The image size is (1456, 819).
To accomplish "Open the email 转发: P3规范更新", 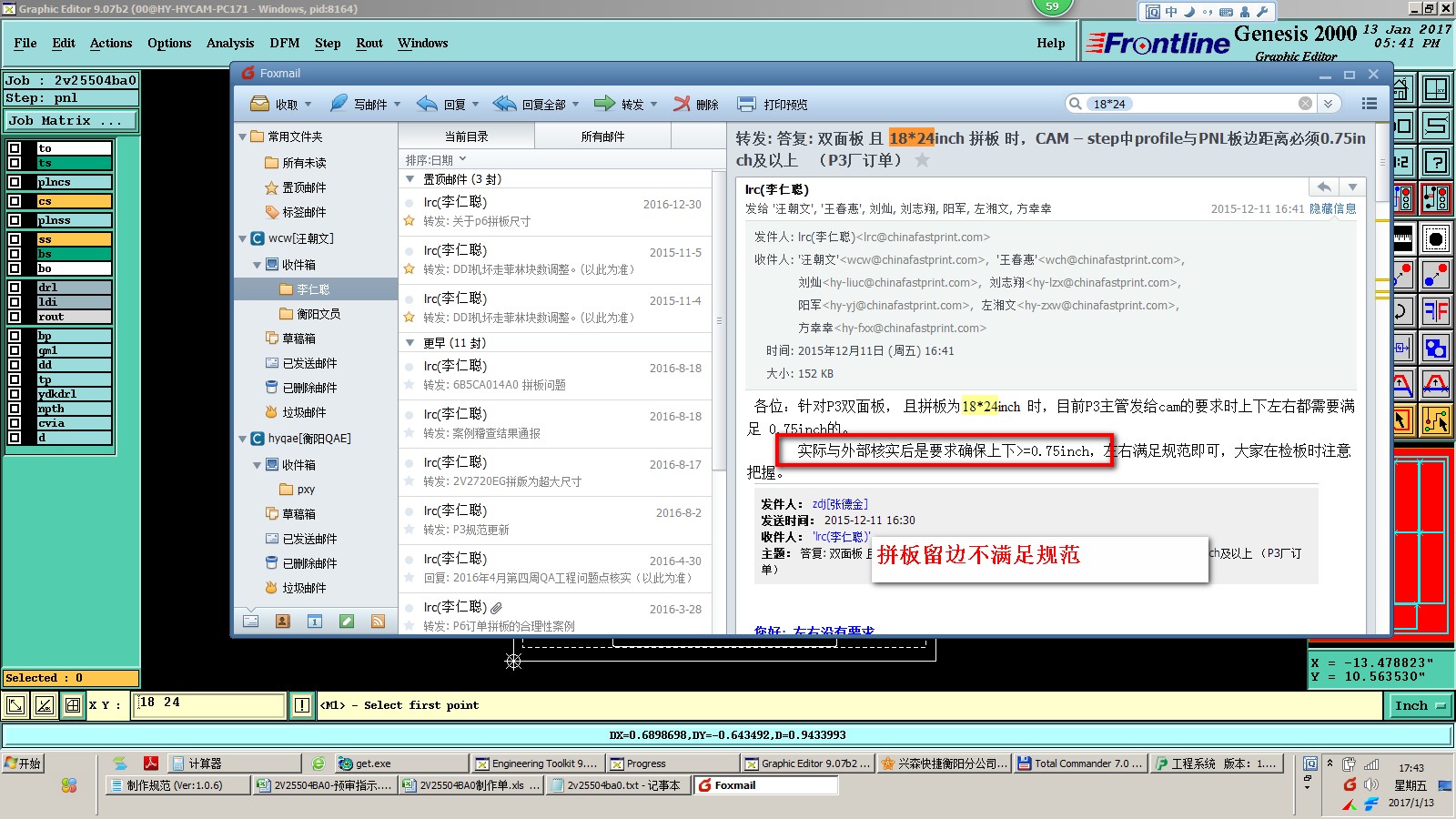I will tap(557, 521).
